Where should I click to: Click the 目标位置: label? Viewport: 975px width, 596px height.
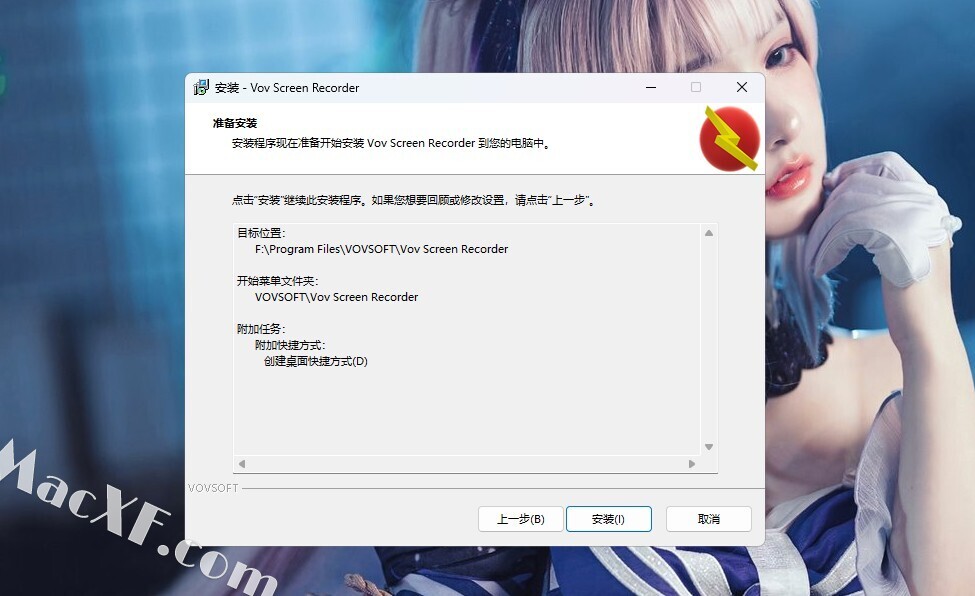261,233
